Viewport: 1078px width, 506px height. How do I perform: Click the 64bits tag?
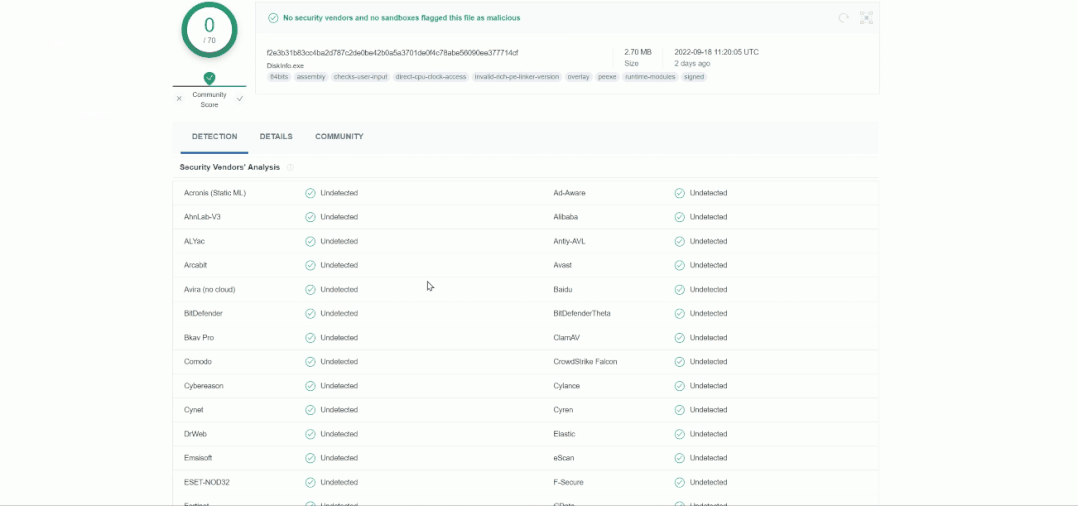(279, 77)
